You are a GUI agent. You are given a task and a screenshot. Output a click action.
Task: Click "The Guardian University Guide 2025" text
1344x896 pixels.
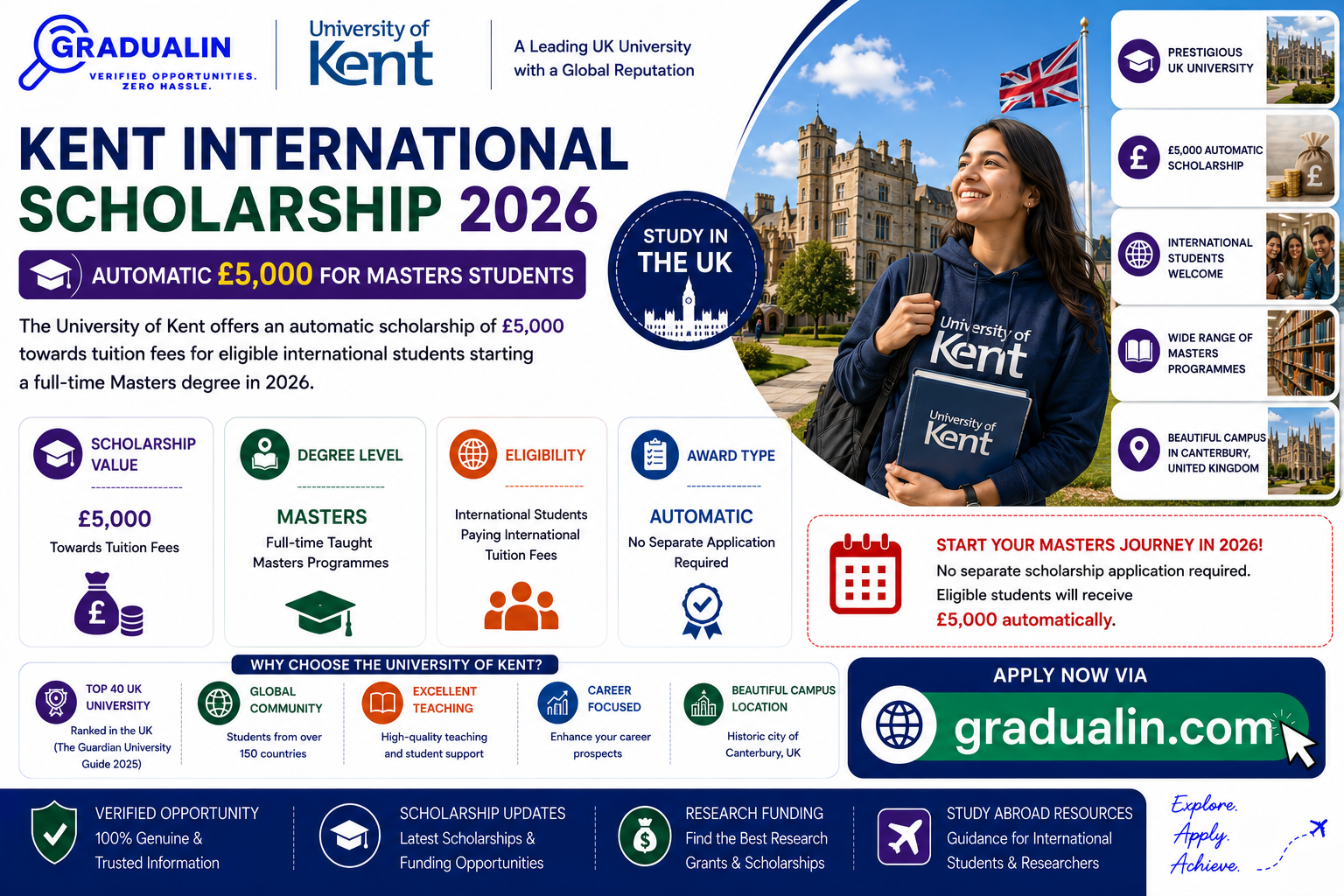click(112, 755)
